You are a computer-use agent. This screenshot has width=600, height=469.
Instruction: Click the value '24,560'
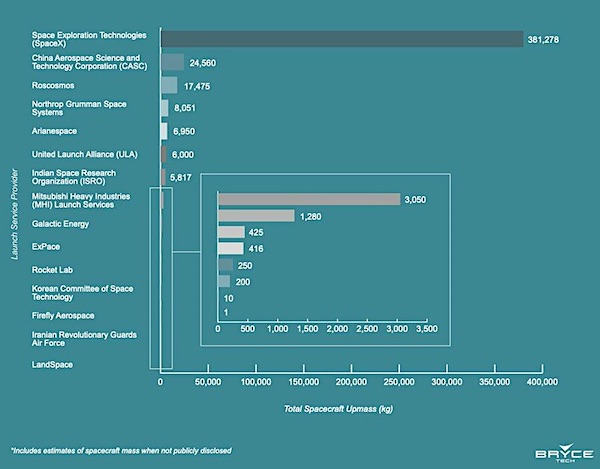pyautogui.click(x=203, y=63)
